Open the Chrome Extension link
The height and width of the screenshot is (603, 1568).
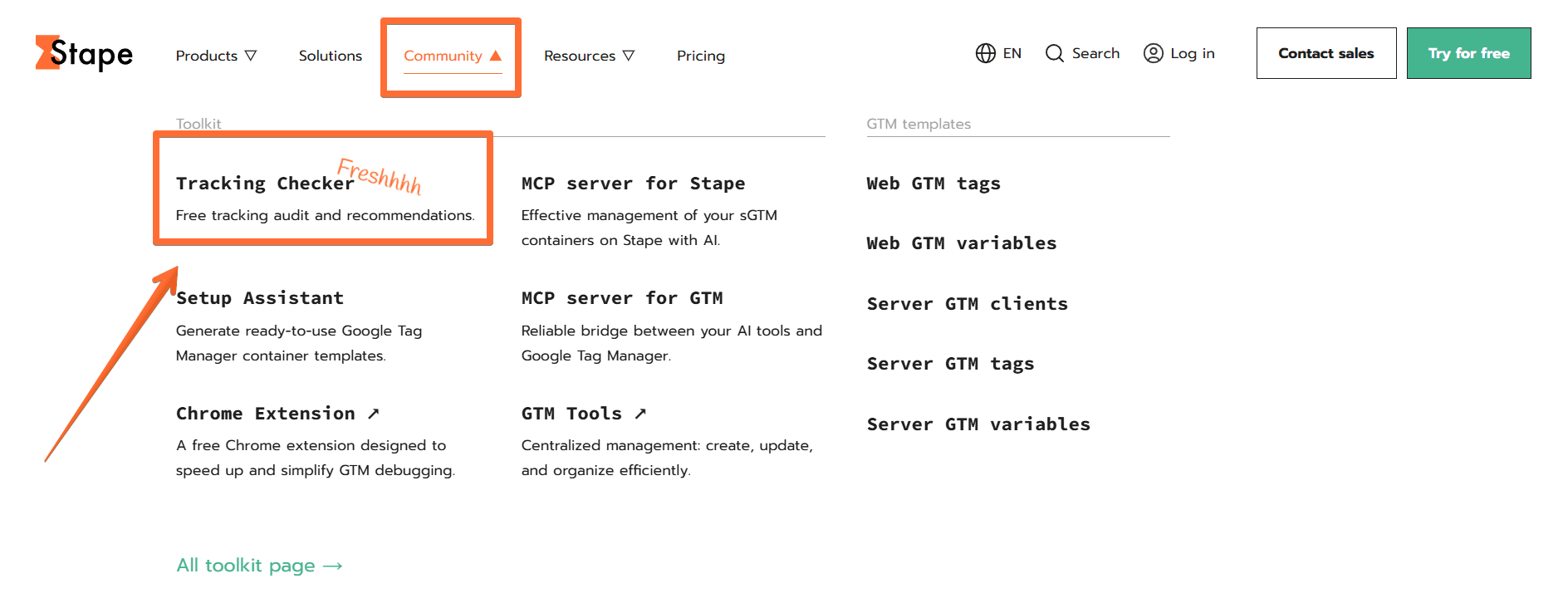pyautogui.click(x=266, y=414)
